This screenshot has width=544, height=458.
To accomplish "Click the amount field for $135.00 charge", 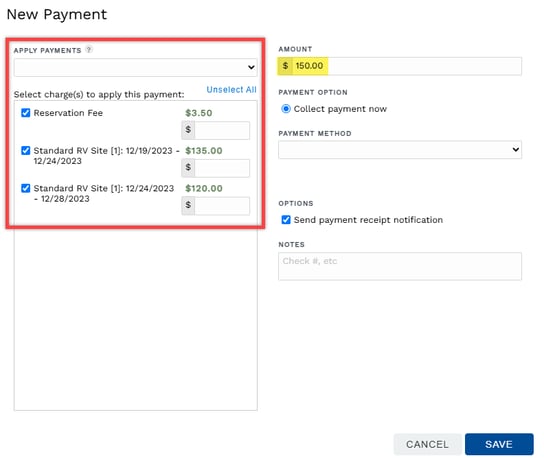I will [x=222, y=168].
